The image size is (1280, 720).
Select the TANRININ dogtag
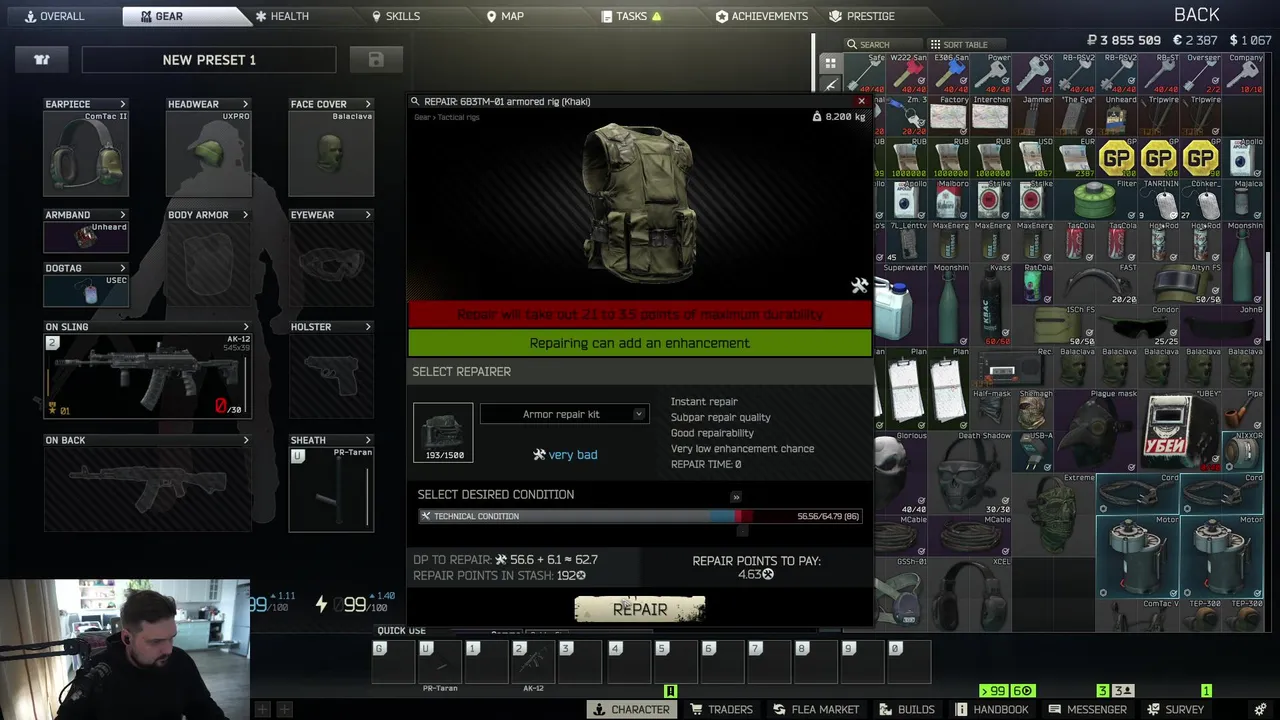point(1160,199)
